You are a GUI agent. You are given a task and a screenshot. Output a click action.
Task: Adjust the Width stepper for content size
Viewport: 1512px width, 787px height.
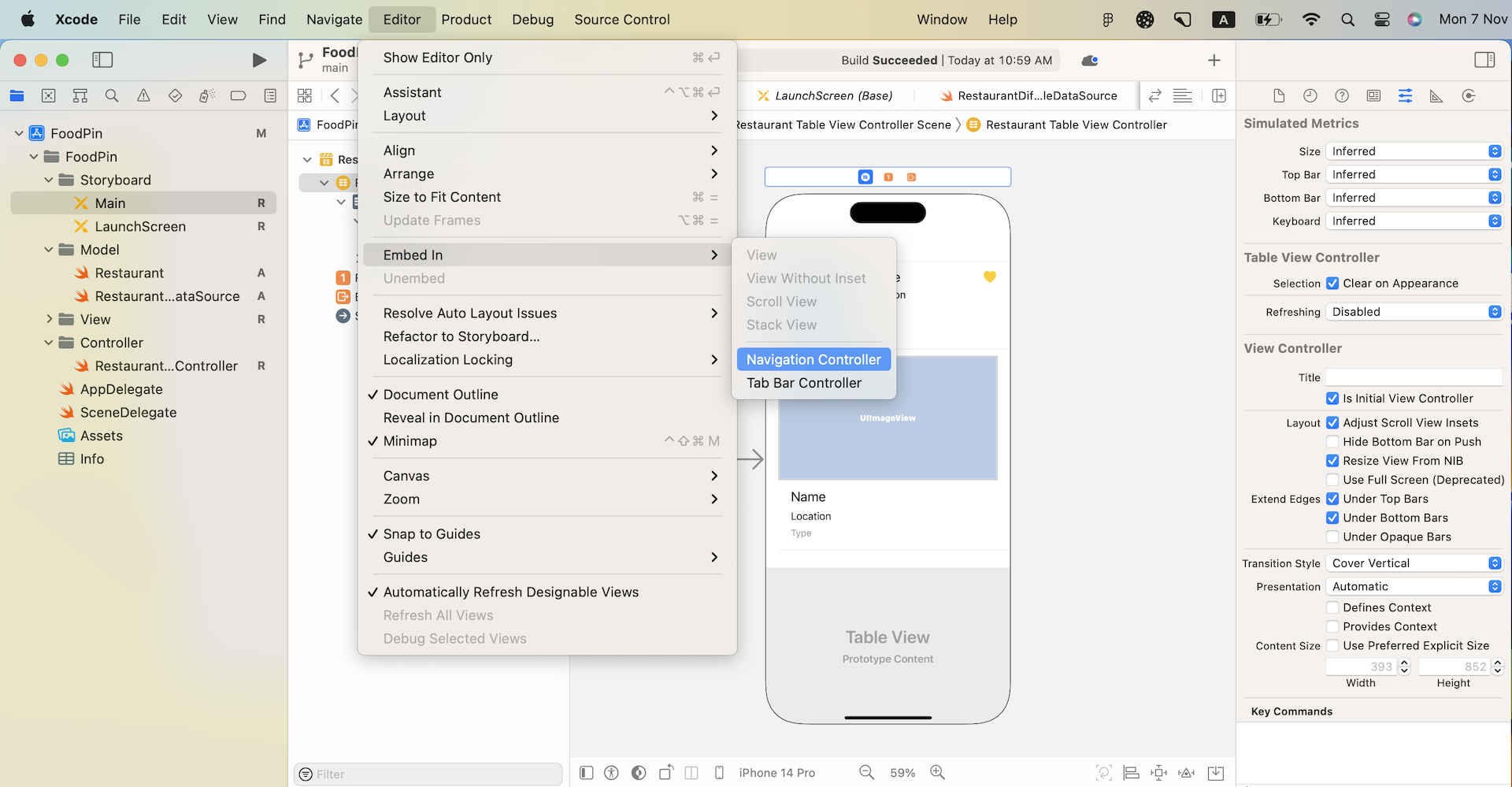pyautogui.click(x=1404, y=666)
